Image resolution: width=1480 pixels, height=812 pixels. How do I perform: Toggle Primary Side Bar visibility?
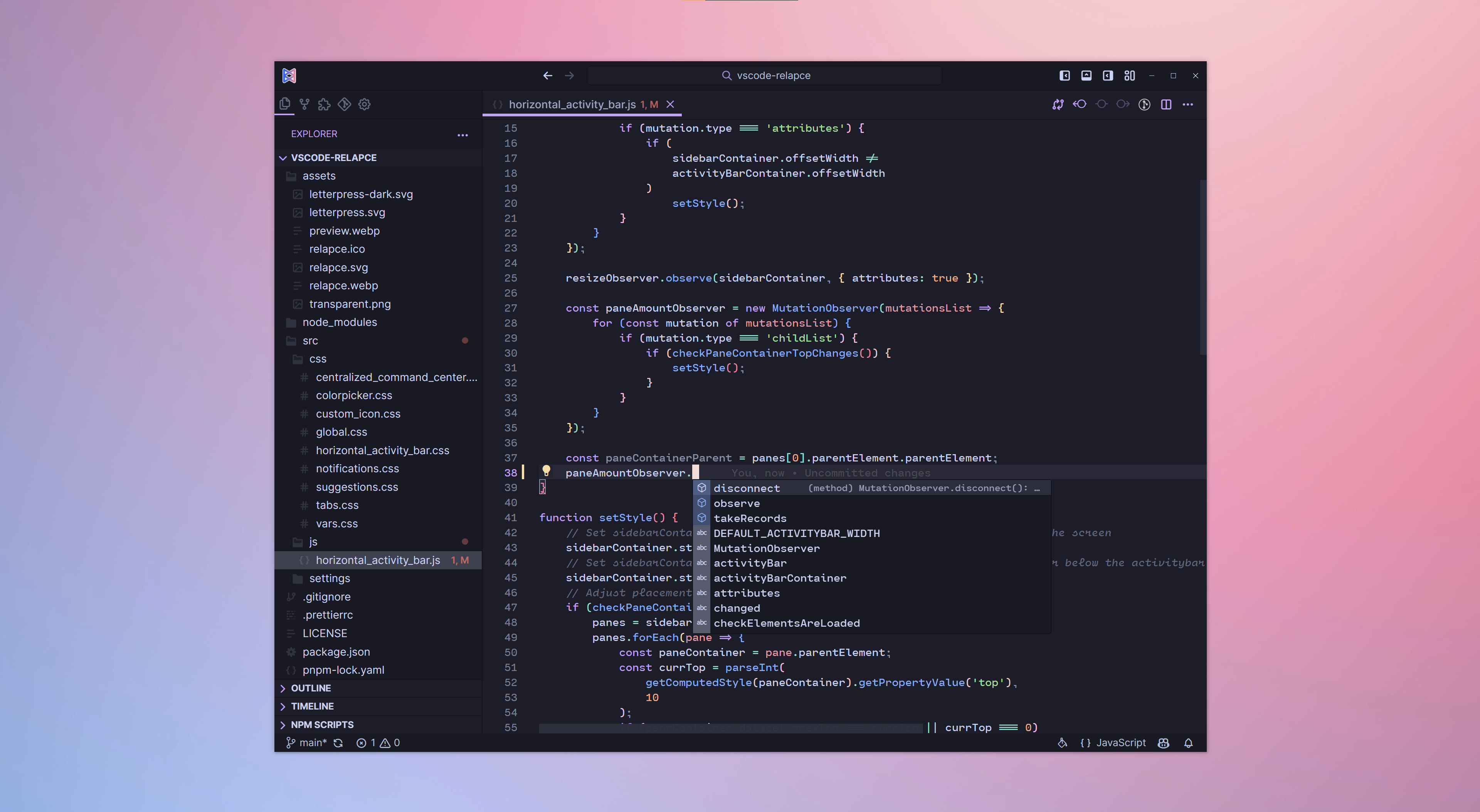1065,75
